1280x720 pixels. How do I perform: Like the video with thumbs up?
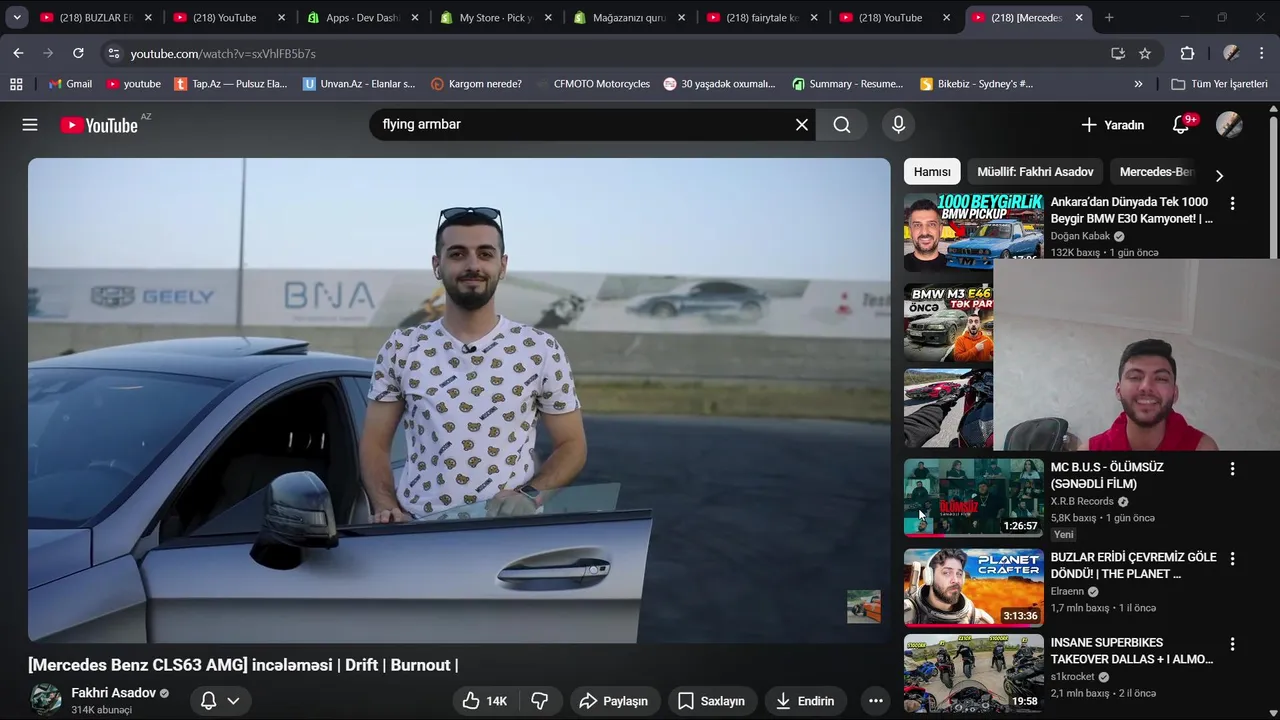coord(485,701)
